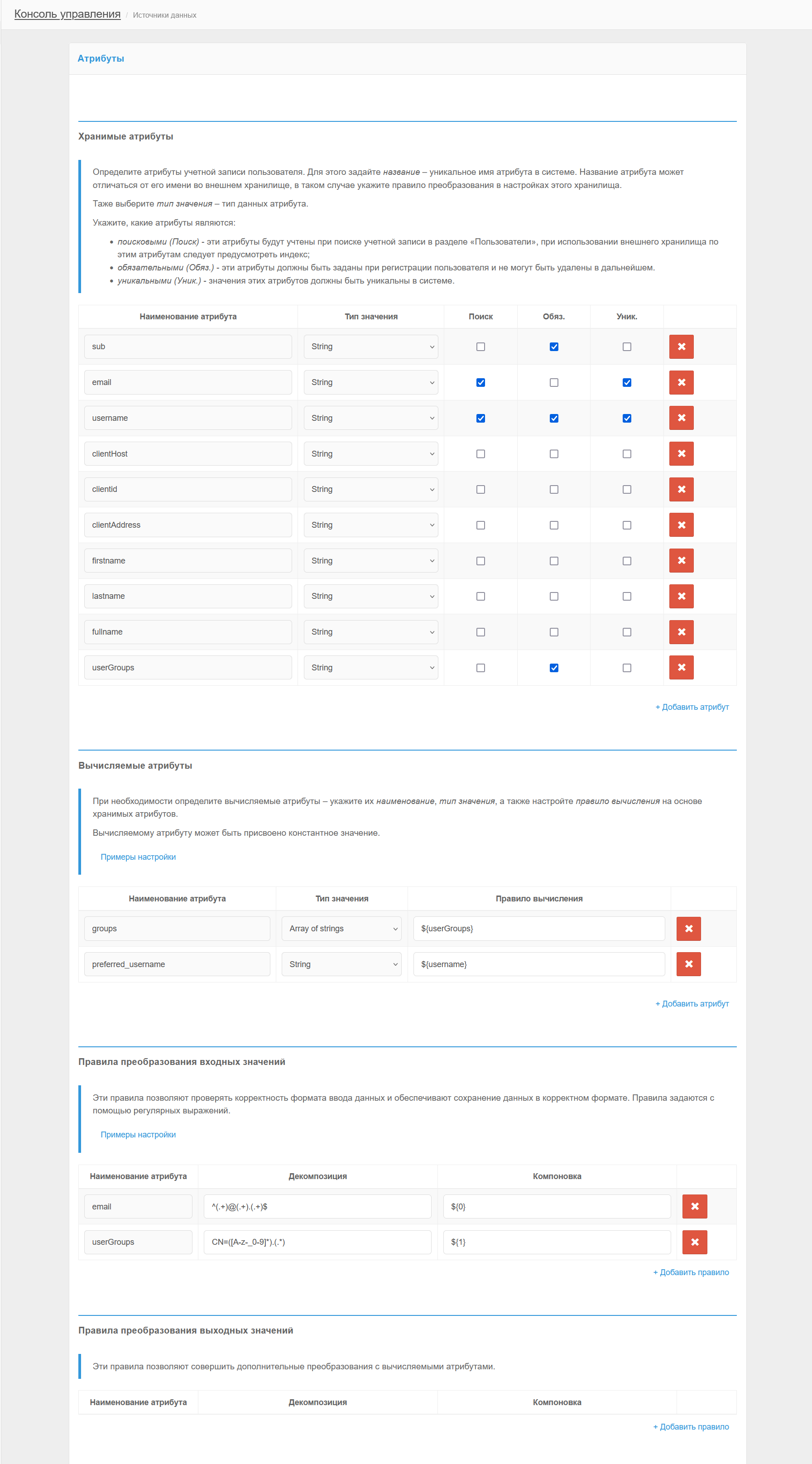Remove the username attribute row

681,418
